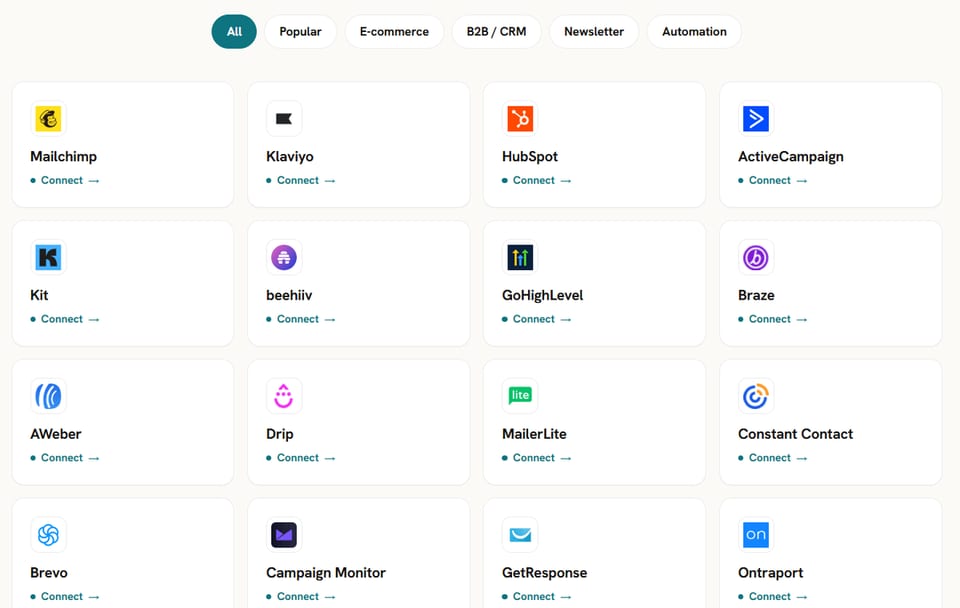The image size is (960, 608).
Task: Click the Mailchimp card title
Action: tap(64, 157)
